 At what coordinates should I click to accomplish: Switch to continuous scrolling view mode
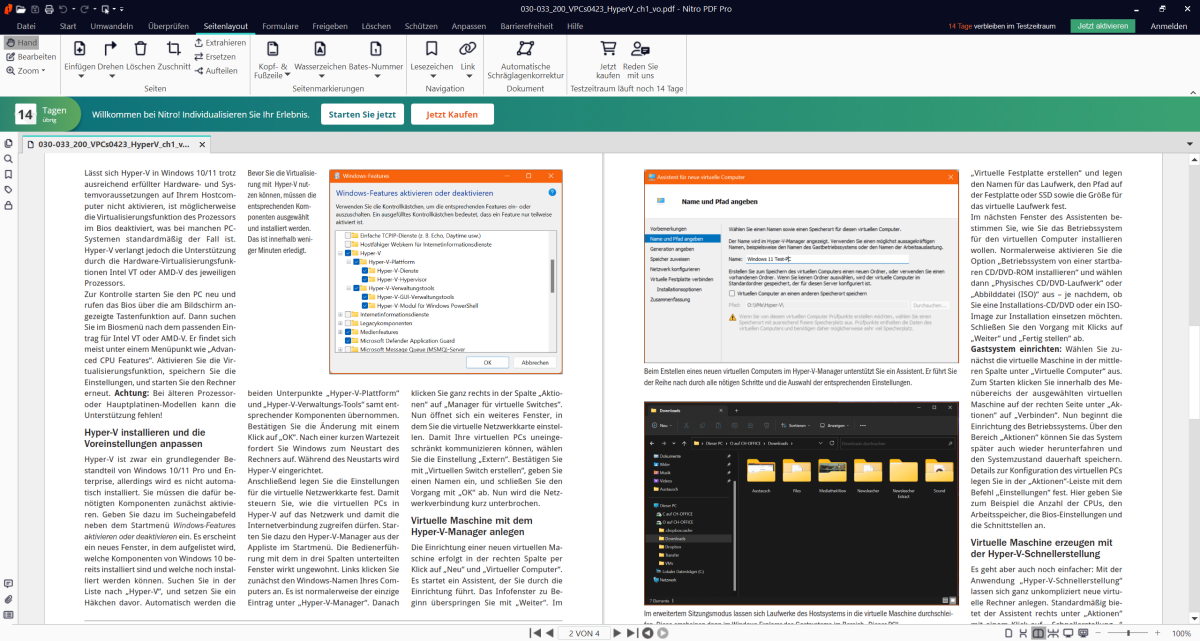(1023, 633)
